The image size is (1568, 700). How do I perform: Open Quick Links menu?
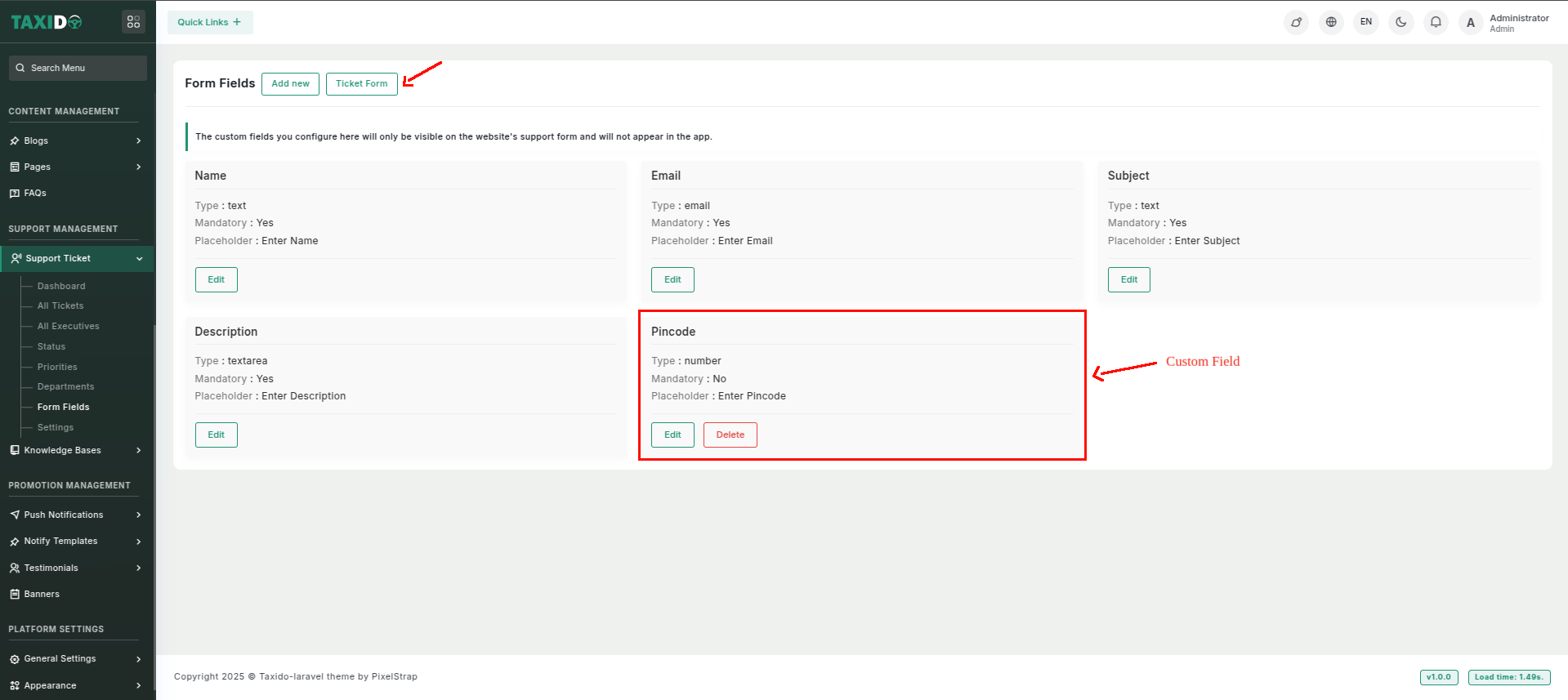[x=210, y=22]
